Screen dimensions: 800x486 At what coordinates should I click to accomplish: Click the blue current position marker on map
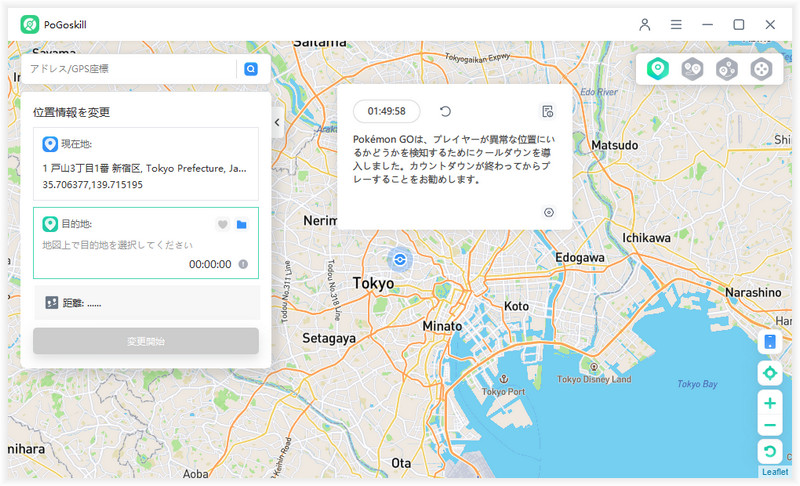point(400,260)
